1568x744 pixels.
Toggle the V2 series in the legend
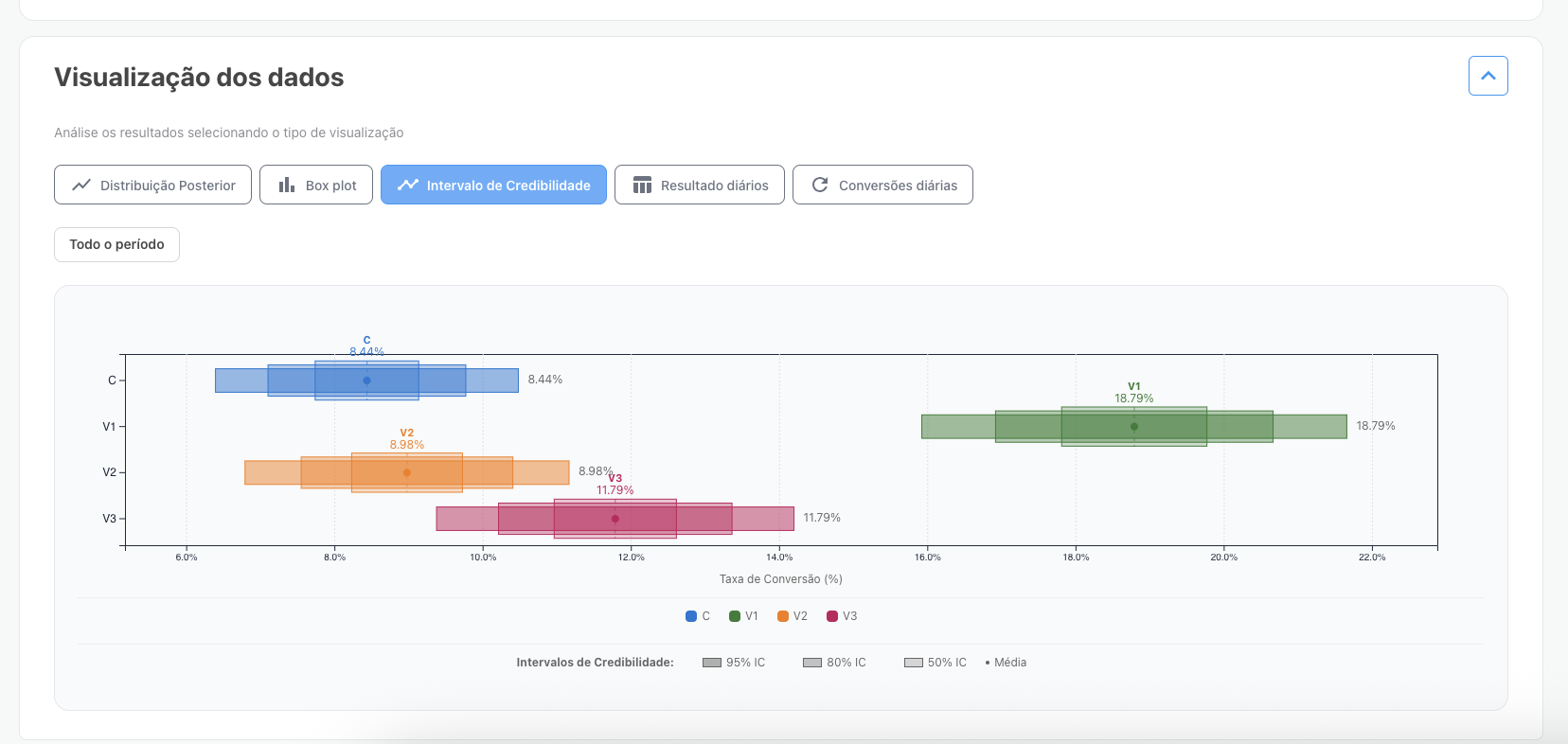point(793,616)
